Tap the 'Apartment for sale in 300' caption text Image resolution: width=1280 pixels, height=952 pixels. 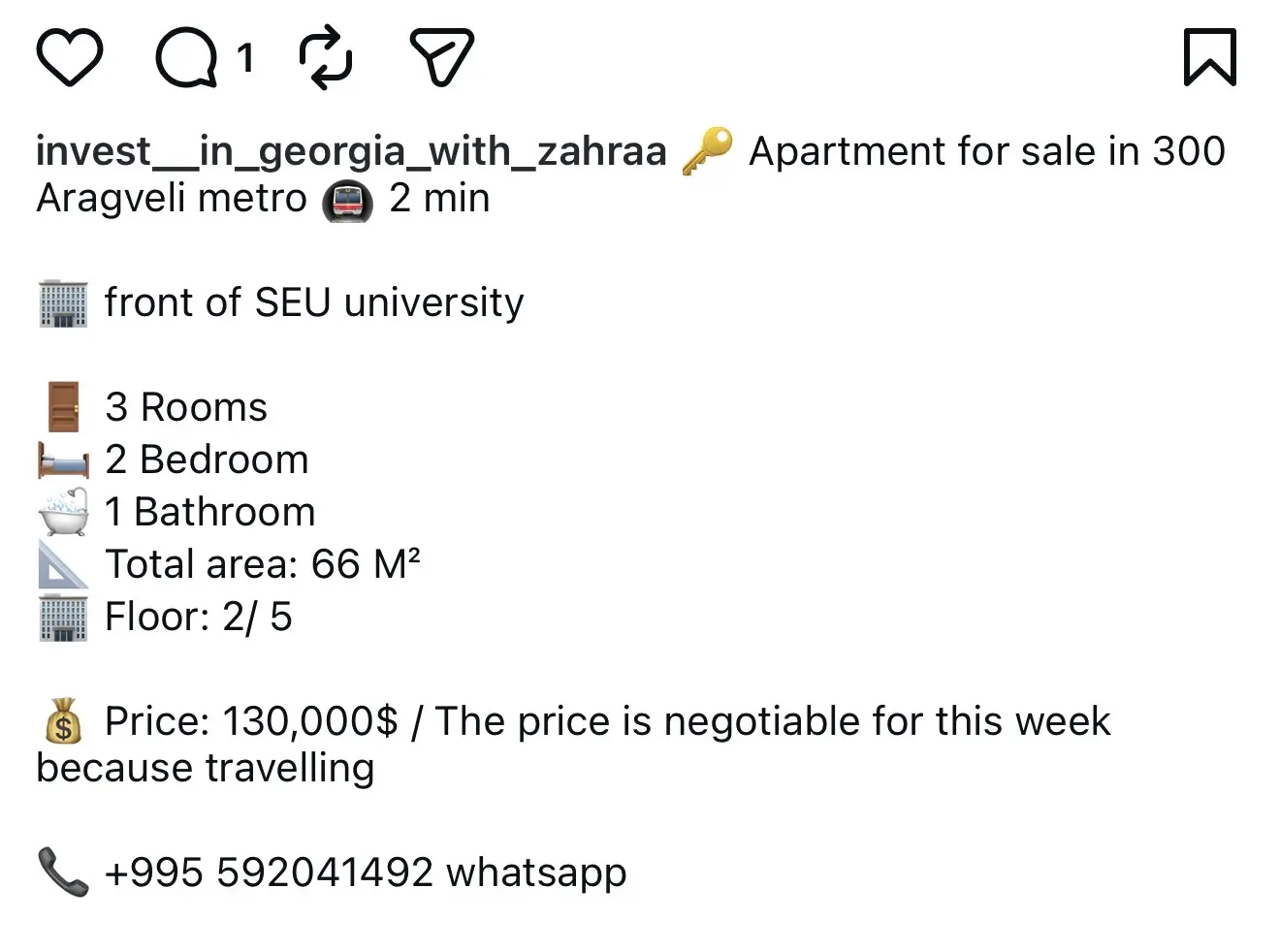tap(987, 151)
